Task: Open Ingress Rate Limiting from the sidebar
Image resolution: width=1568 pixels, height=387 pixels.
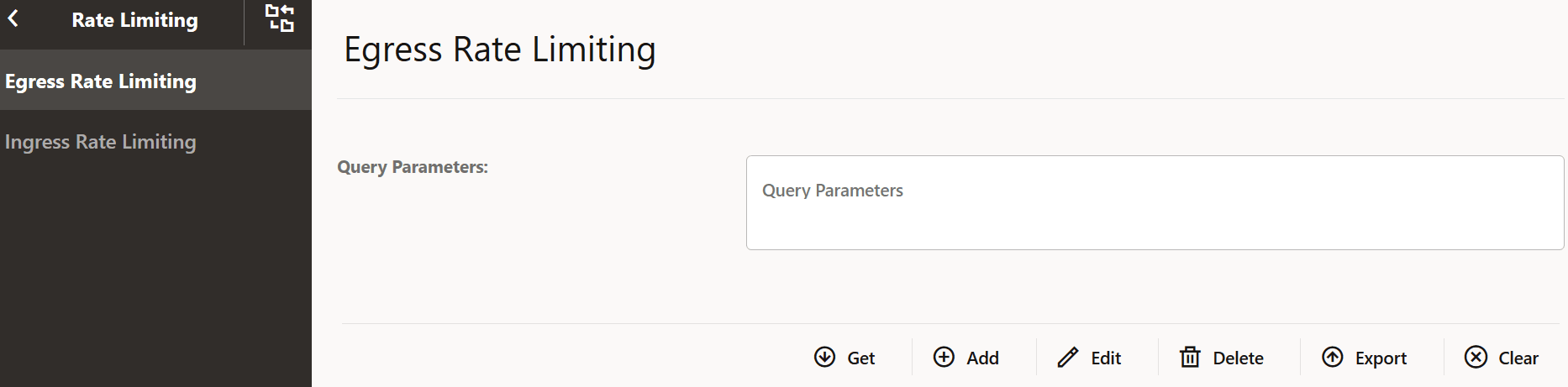Action: (x=101, y=142)
